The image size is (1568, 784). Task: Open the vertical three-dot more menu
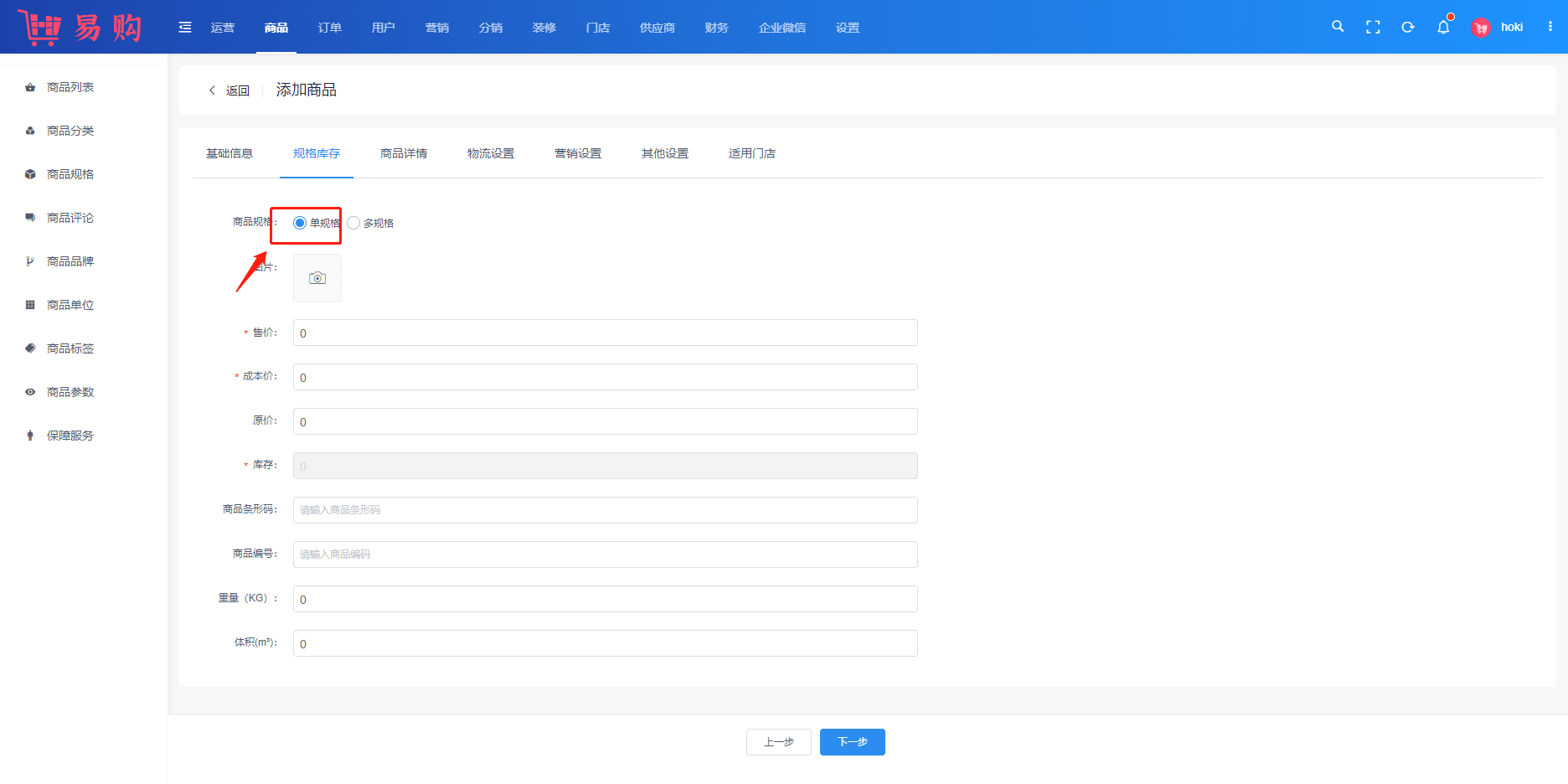click(1550, 27)
